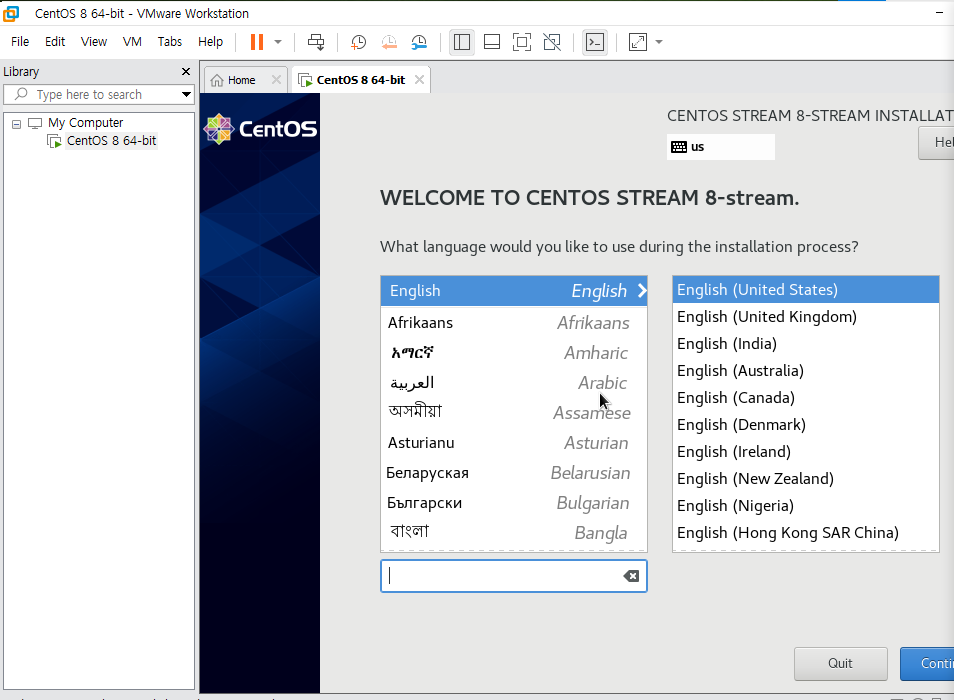Select Arabic language
The width and height of the screenshot is (954, 700).
click(514, 383)
